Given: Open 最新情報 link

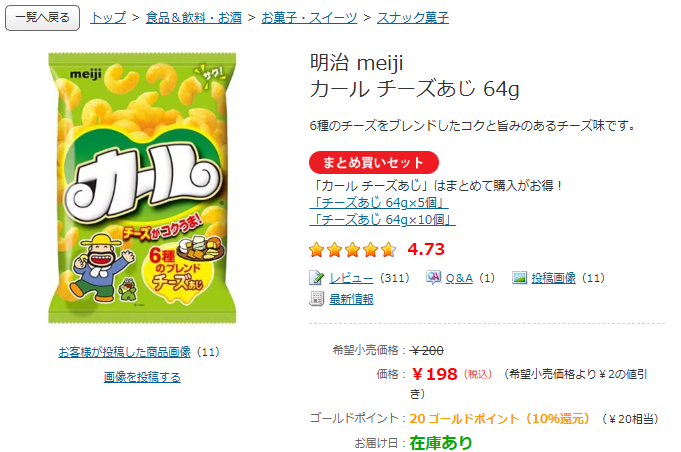Looking at the screenshot, I should coord(351,299).
